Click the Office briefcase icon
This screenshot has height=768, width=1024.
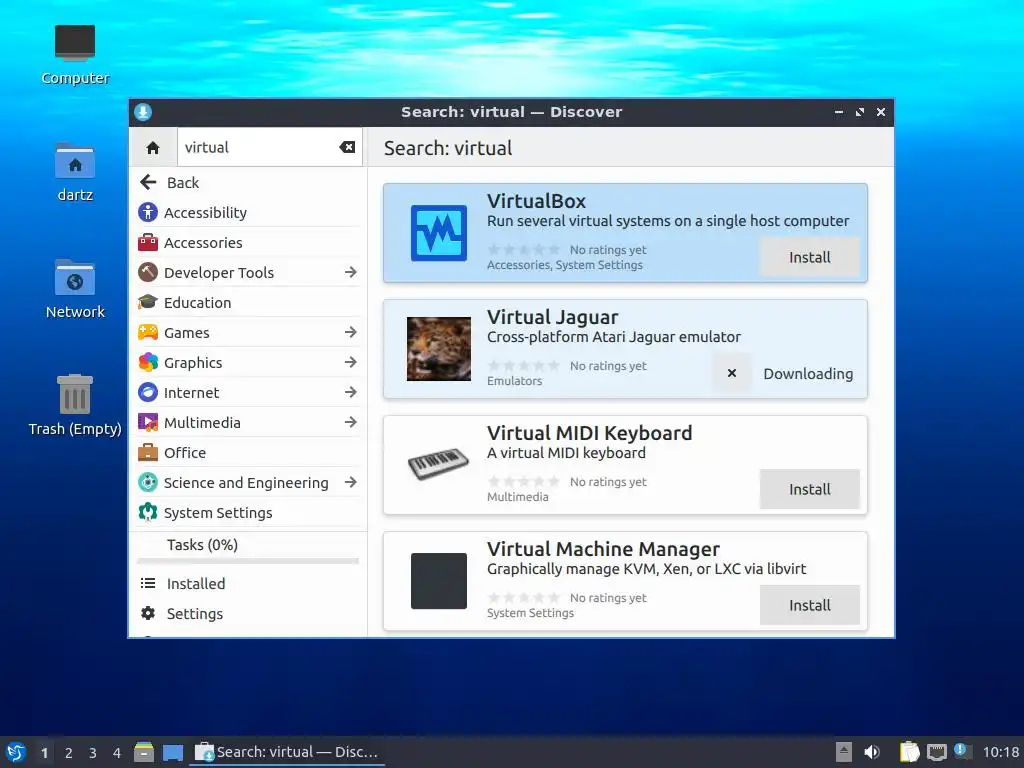[x=148, y=453]
